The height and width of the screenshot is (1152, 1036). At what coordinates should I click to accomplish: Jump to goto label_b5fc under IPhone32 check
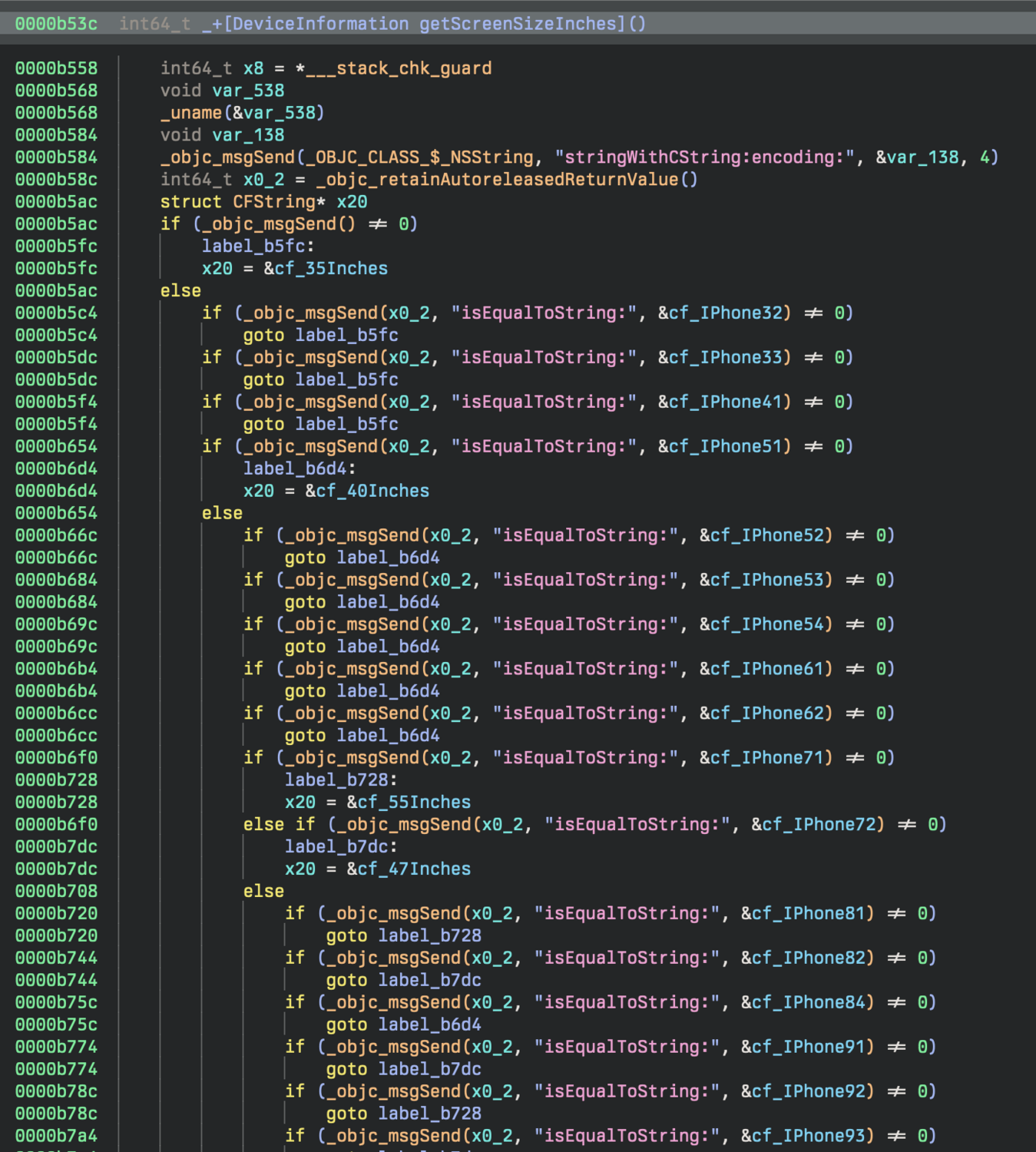(x=321, y=336)
